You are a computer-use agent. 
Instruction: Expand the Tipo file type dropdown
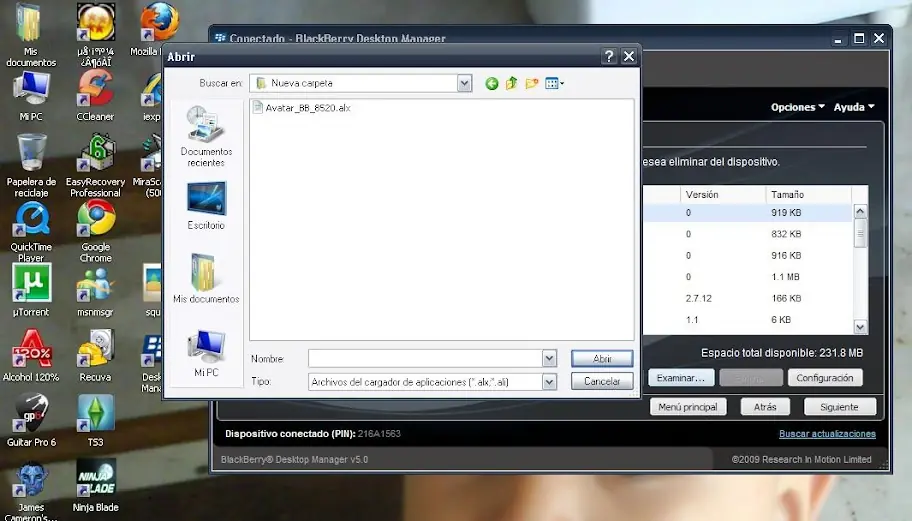point(549,381)
